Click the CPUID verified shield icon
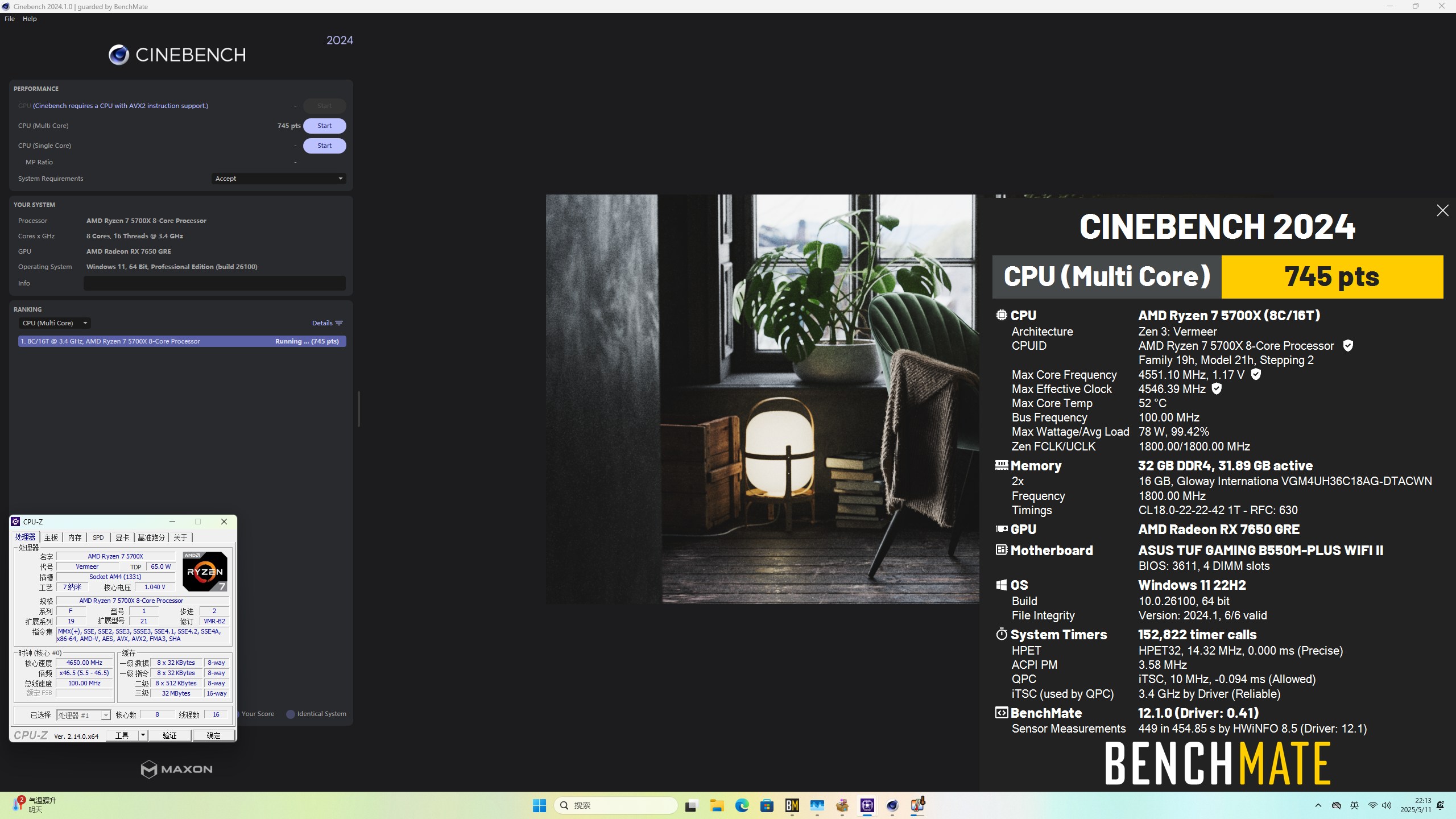 1348,346
